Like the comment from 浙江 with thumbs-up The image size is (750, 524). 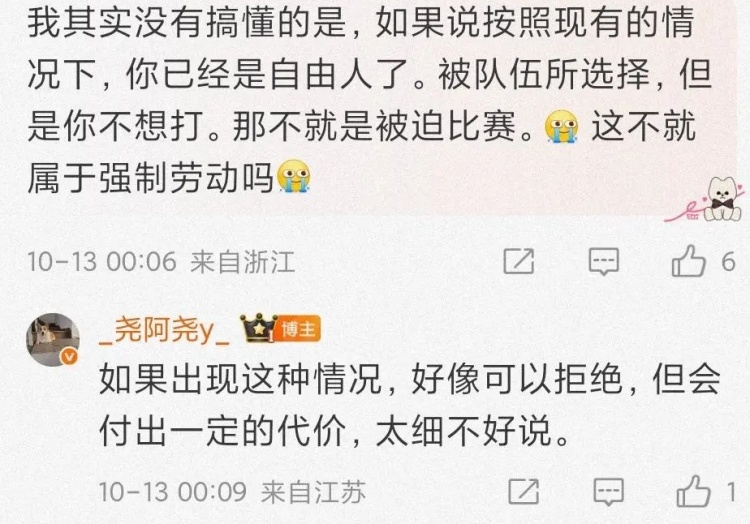(x=688, y=261)
